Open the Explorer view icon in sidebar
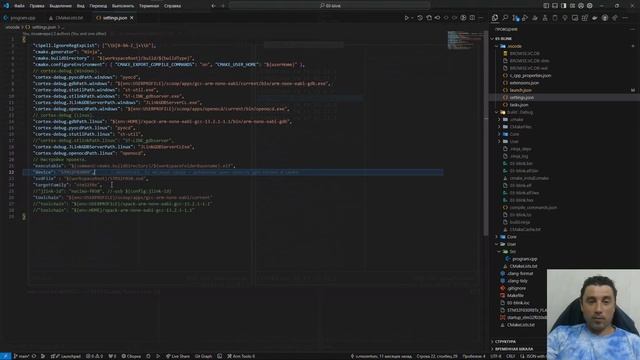This screenshot has width=640, height=360. 495,18
